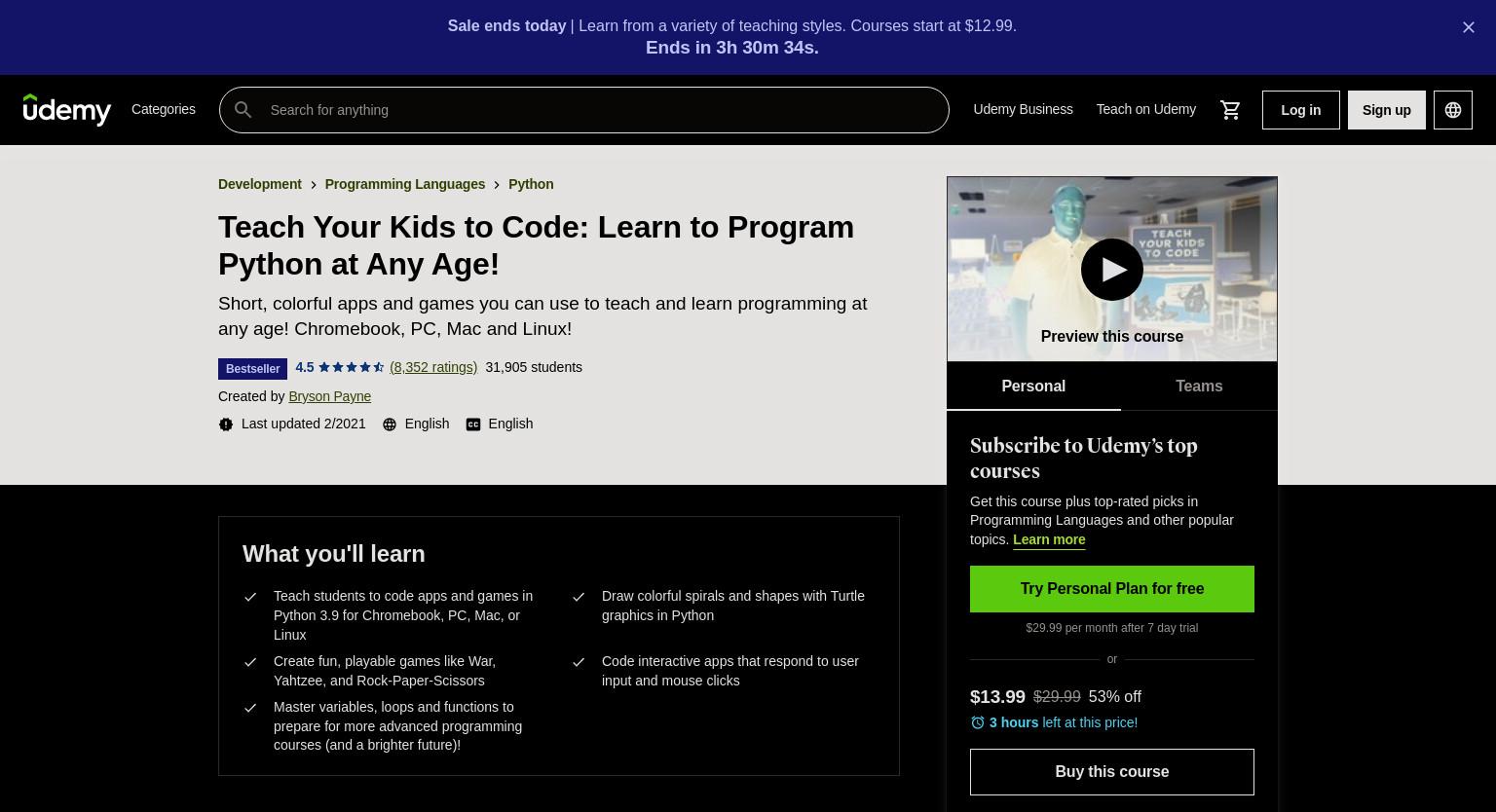The width and height of the screenshot is (1496, 812).
Task: Click the star rating icons
Action: (x=352, y=367)
